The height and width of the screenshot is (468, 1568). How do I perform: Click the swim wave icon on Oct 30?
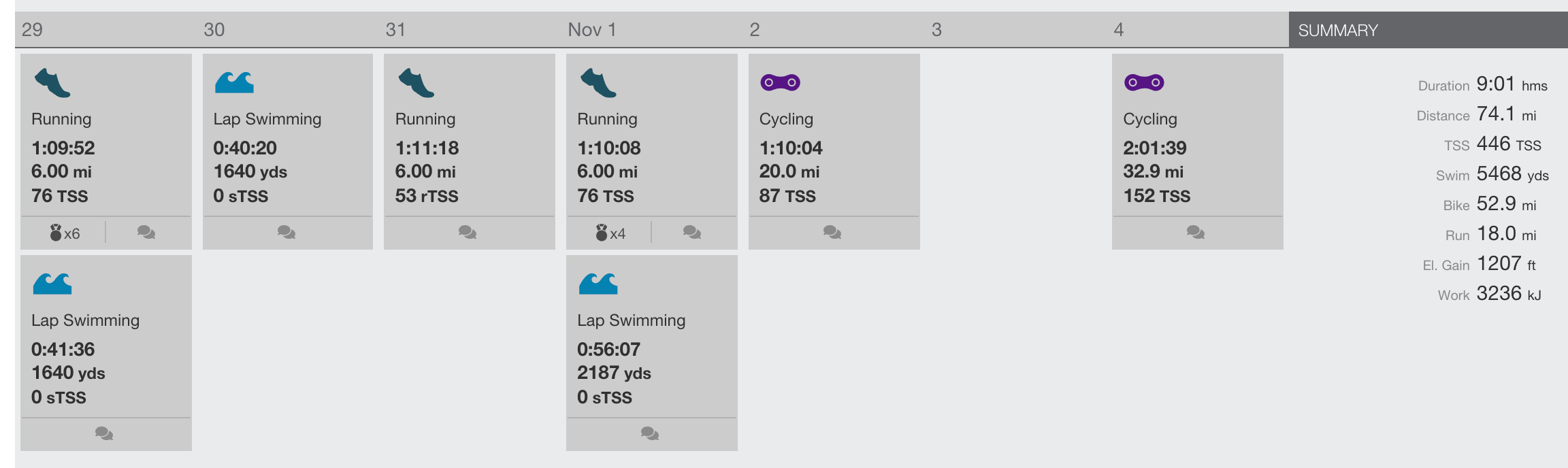point(234,82)
